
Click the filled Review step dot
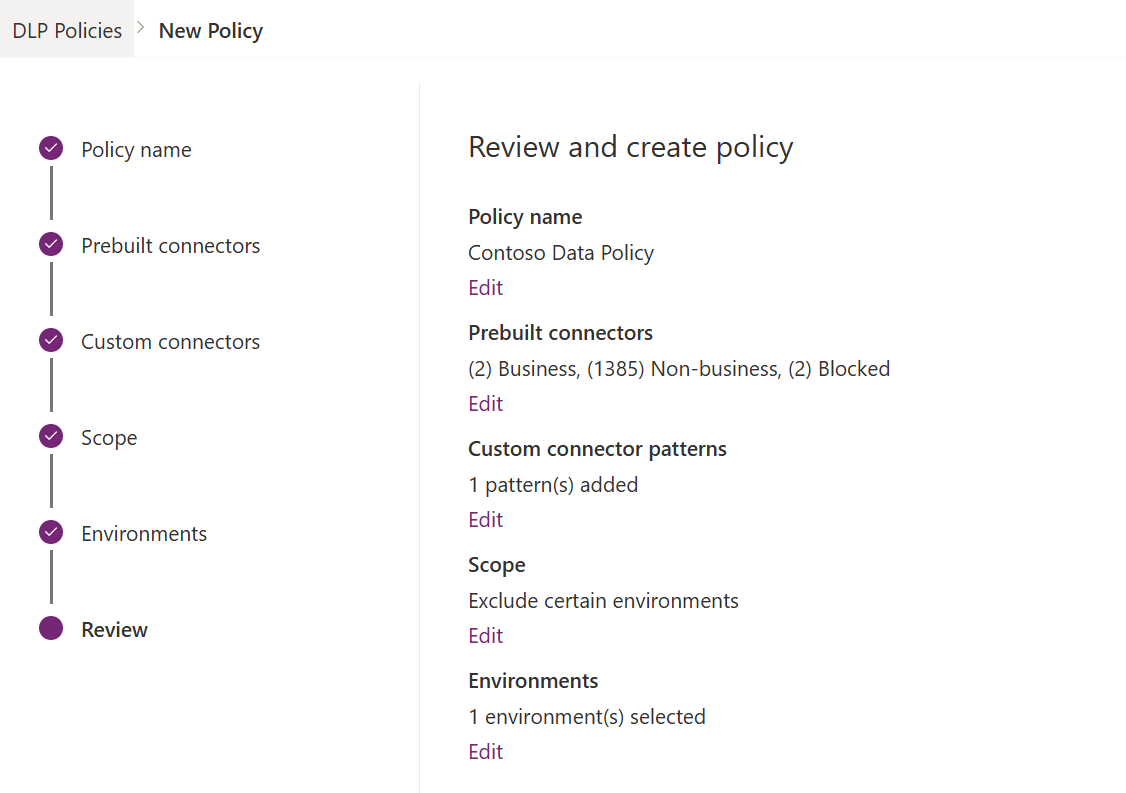coord(50,628)
